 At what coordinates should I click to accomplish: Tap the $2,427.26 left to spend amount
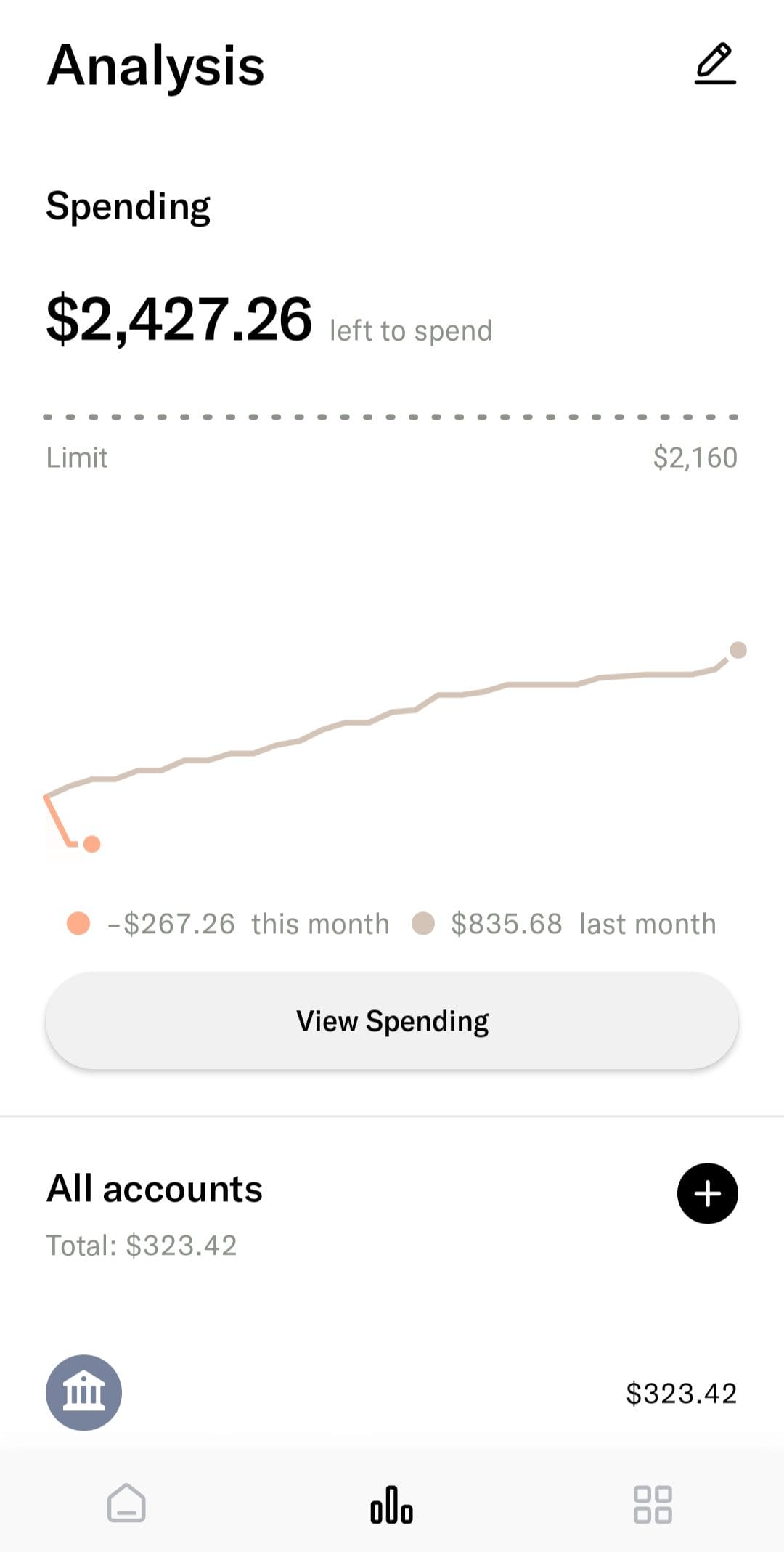click(x=179, y=319)
